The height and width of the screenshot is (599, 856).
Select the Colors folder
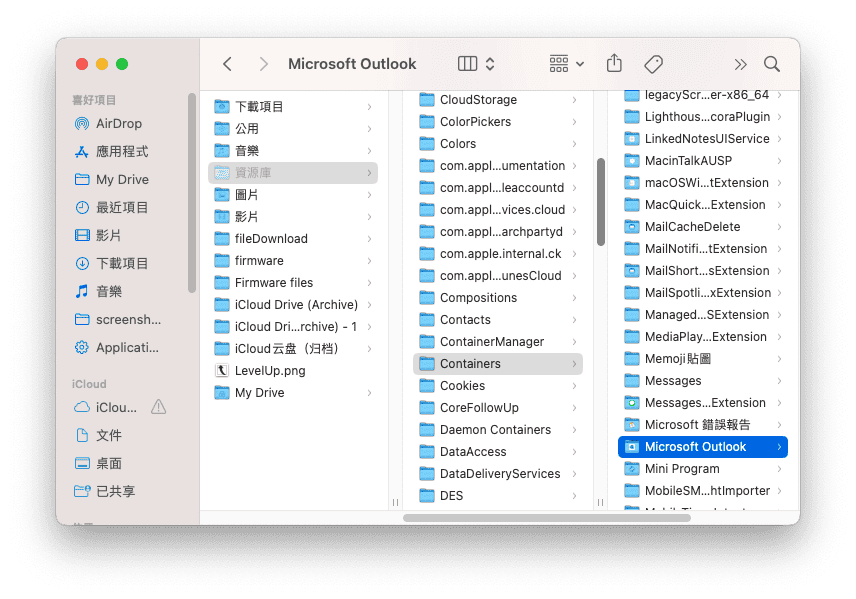point(498,144)
